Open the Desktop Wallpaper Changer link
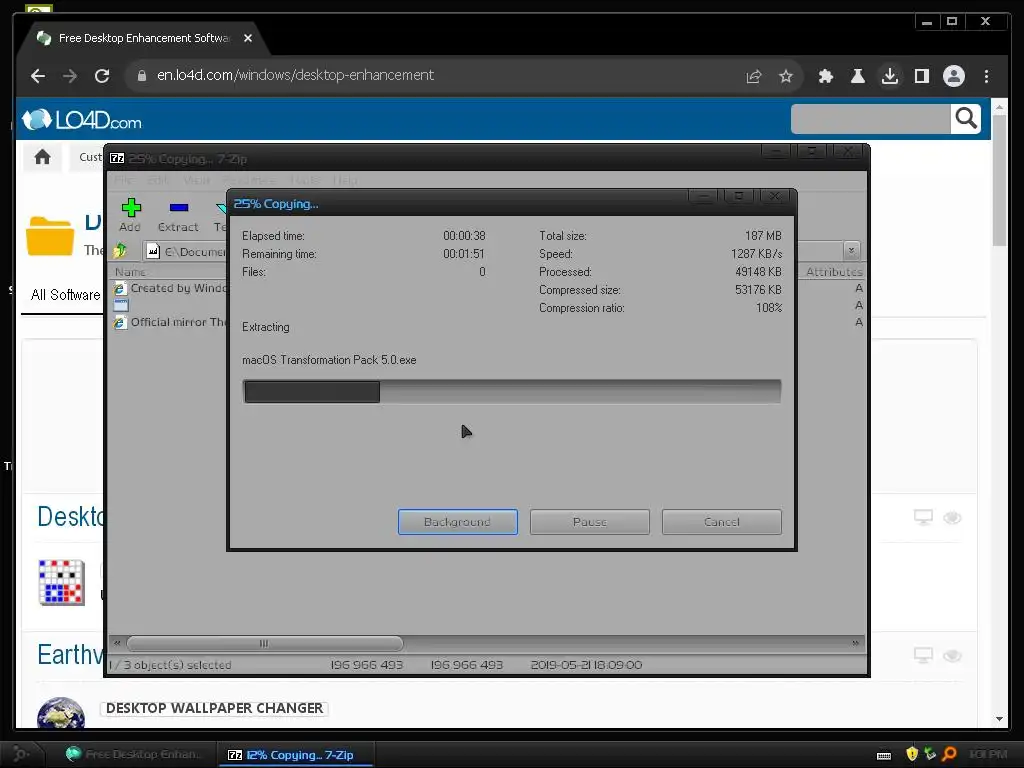This screenshot has width=1024, height=768. (x=214, y=709)
